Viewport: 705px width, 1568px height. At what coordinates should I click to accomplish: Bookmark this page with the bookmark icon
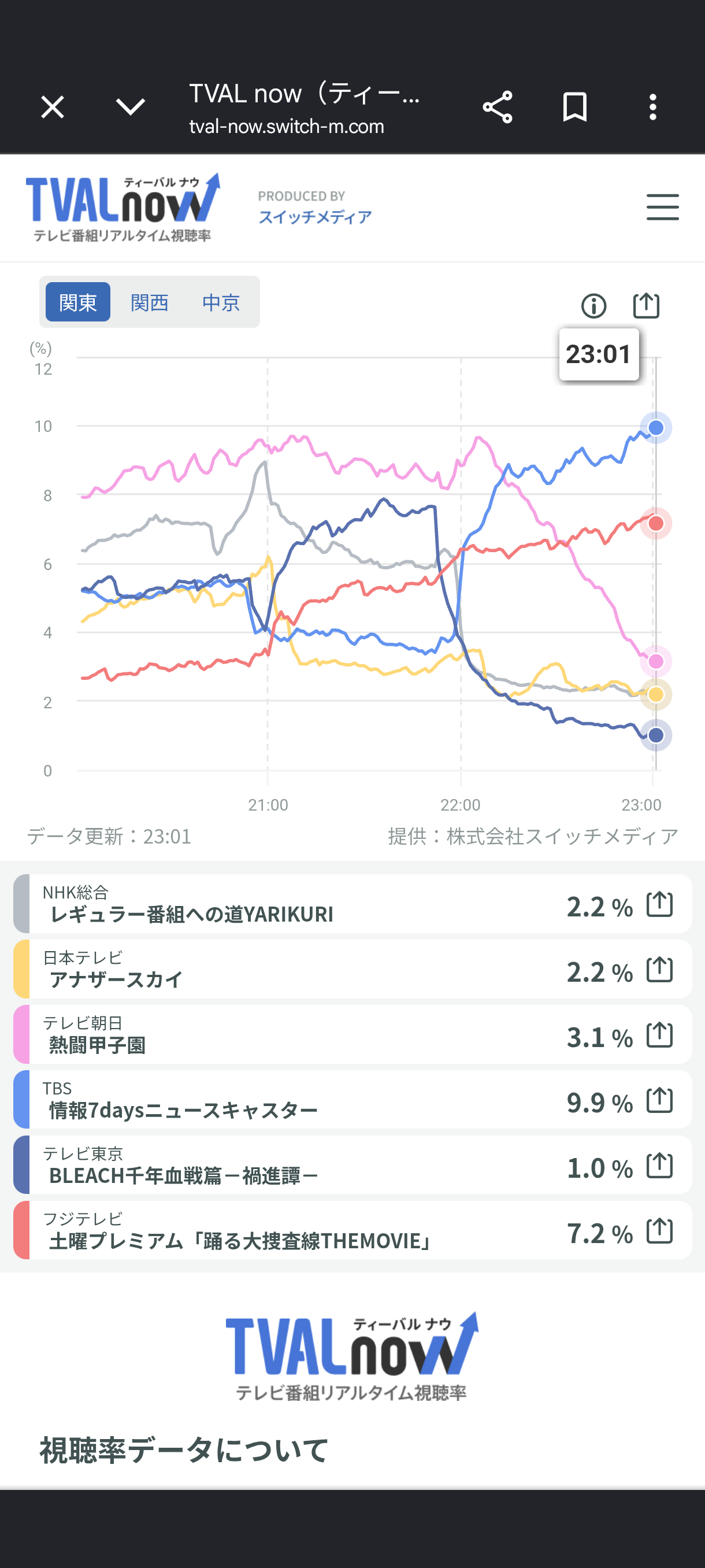coord(575,108)
